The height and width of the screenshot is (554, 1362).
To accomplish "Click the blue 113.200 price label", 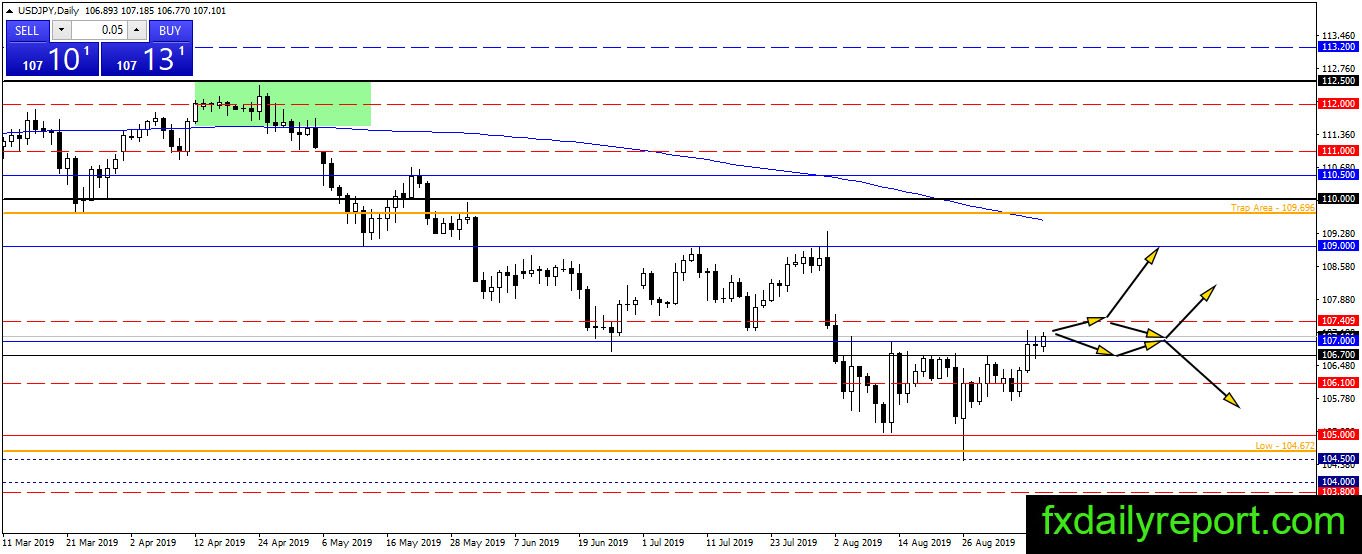I will click(1338, 47).
